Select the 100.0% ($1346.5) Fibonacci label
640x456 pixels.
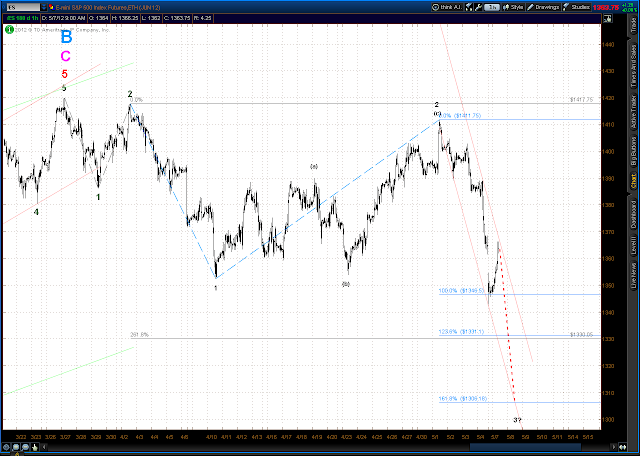click(x=461, y=291)
